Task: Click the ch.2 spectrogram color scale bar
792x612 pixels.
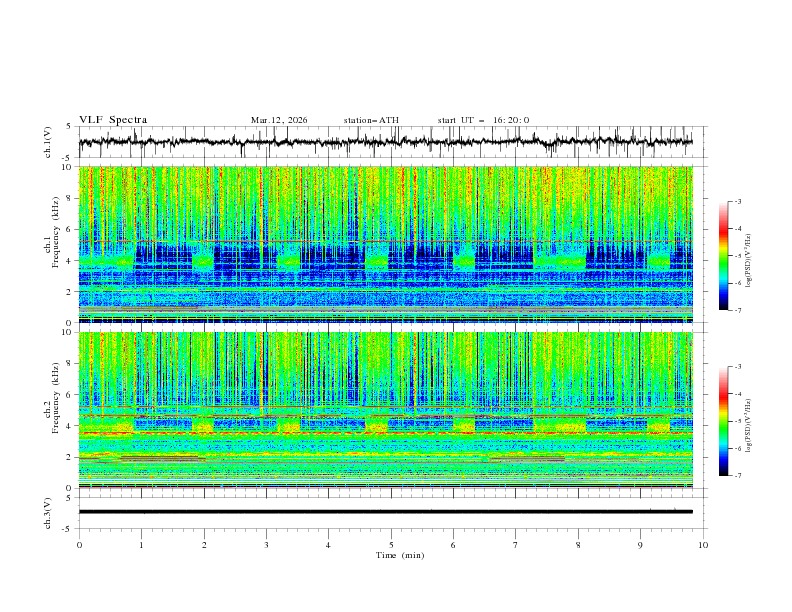Action: pyautogui.click(x=723, y=421)
